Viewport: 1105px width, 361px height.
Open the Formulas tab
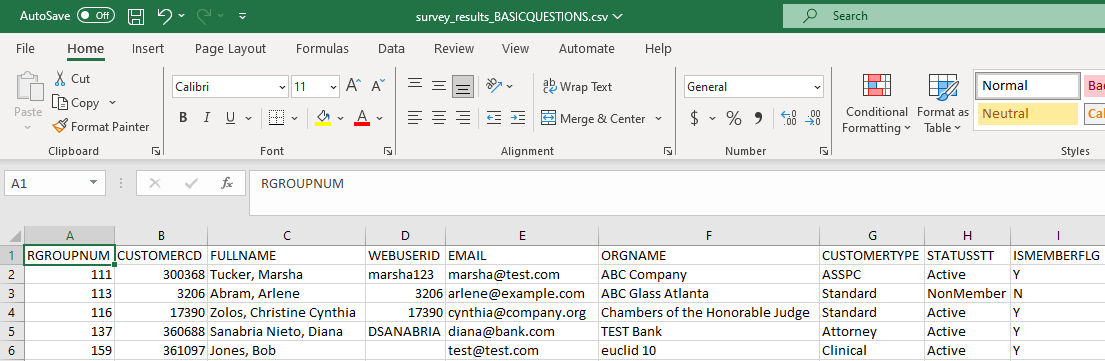(322, 49)
